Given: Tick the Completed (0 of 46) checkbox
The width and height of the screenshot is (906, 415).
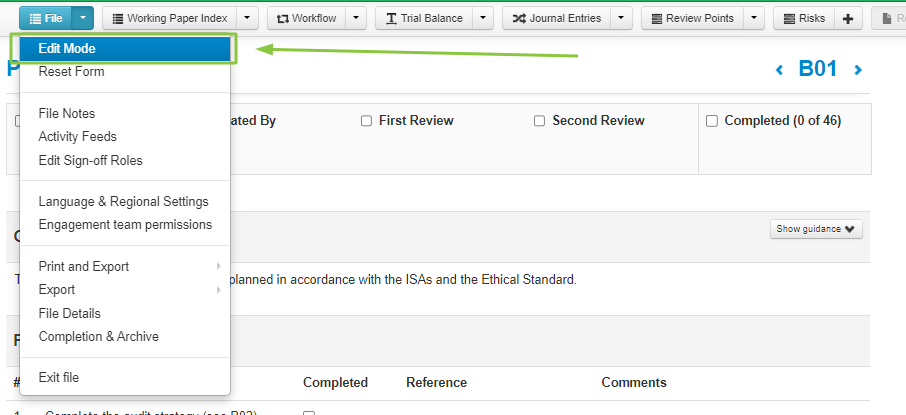Looking at the screenshot, I should (x=712, y=121).
